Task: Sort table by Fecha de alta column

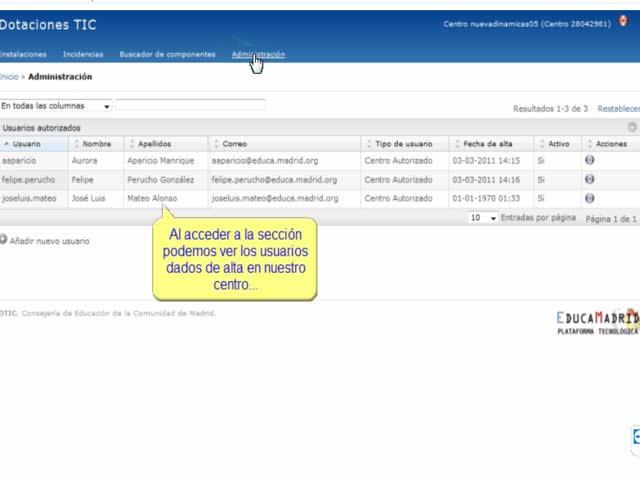Action: (491, 144)
